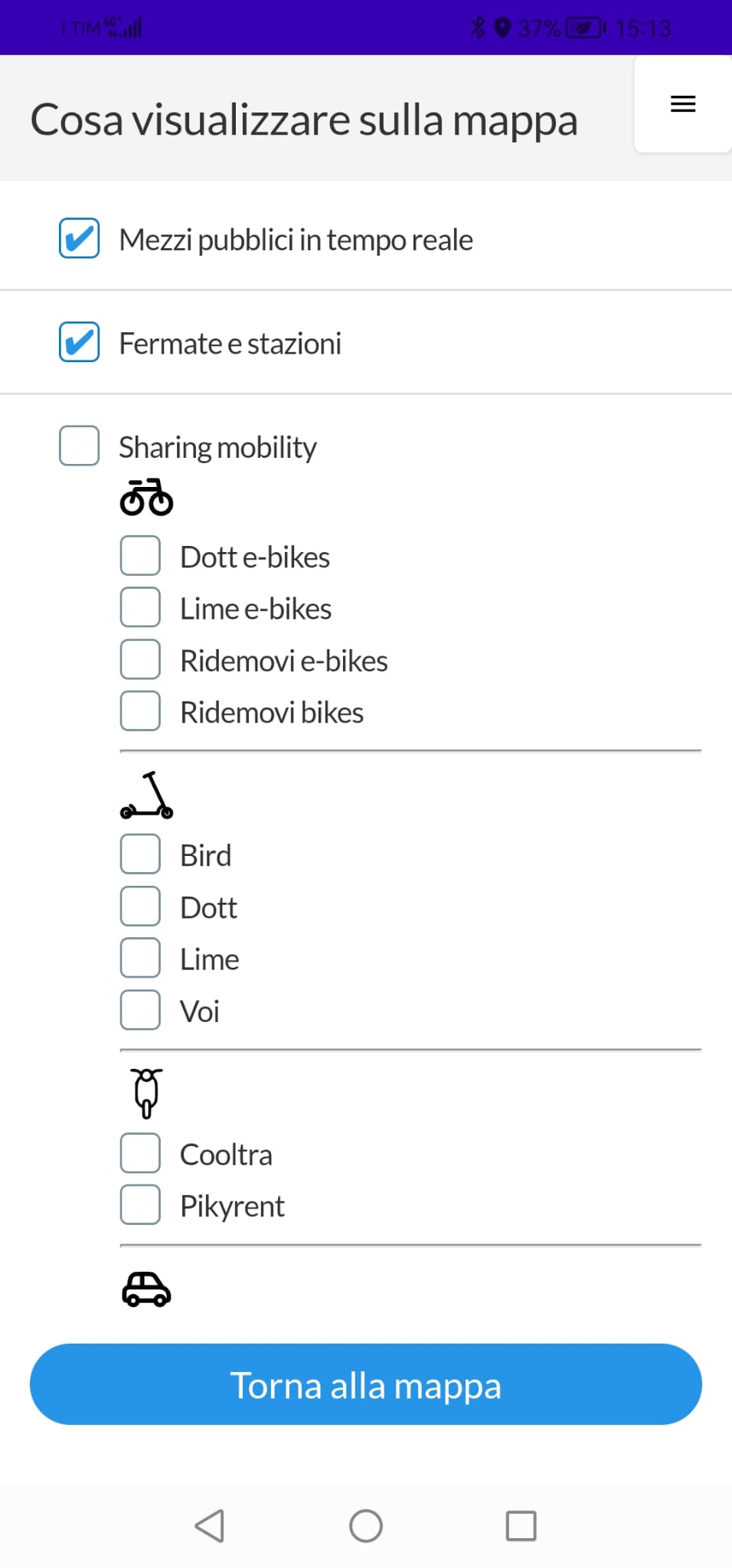This screenshot has height=1568, width=732.
Task: Select Ridemovi bikes checkbox
Action: [140, 711]
